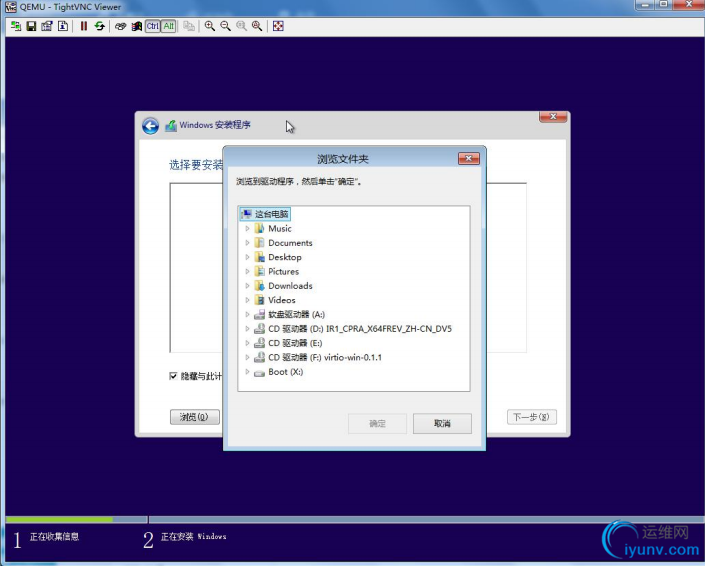Click CD drive (D:) disc icon
The height and width of the screenshot is (566, 705).
[259, 329]
